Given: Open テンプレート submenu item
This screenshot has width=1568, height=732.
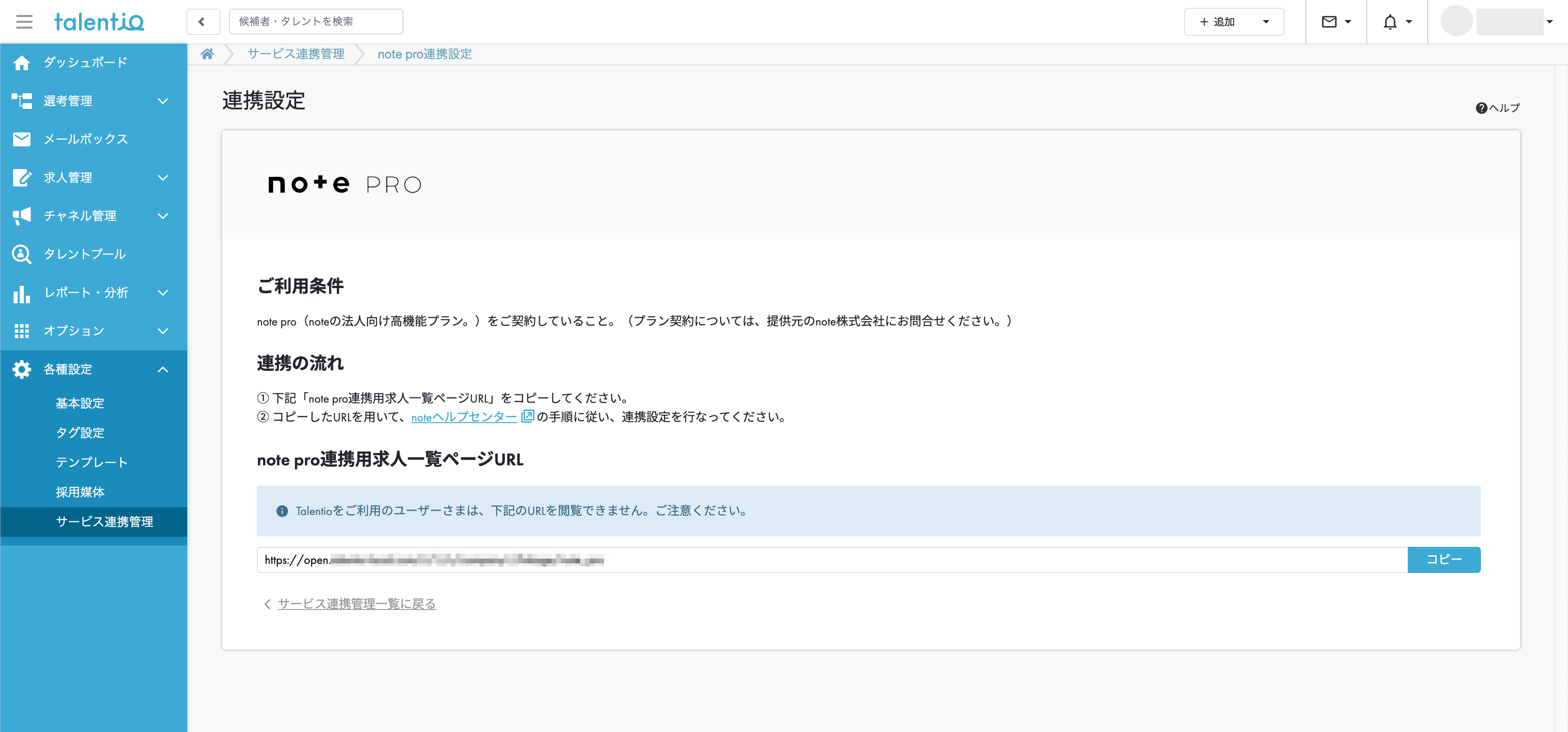Looking at the screenshot, I should click(94, 462).
